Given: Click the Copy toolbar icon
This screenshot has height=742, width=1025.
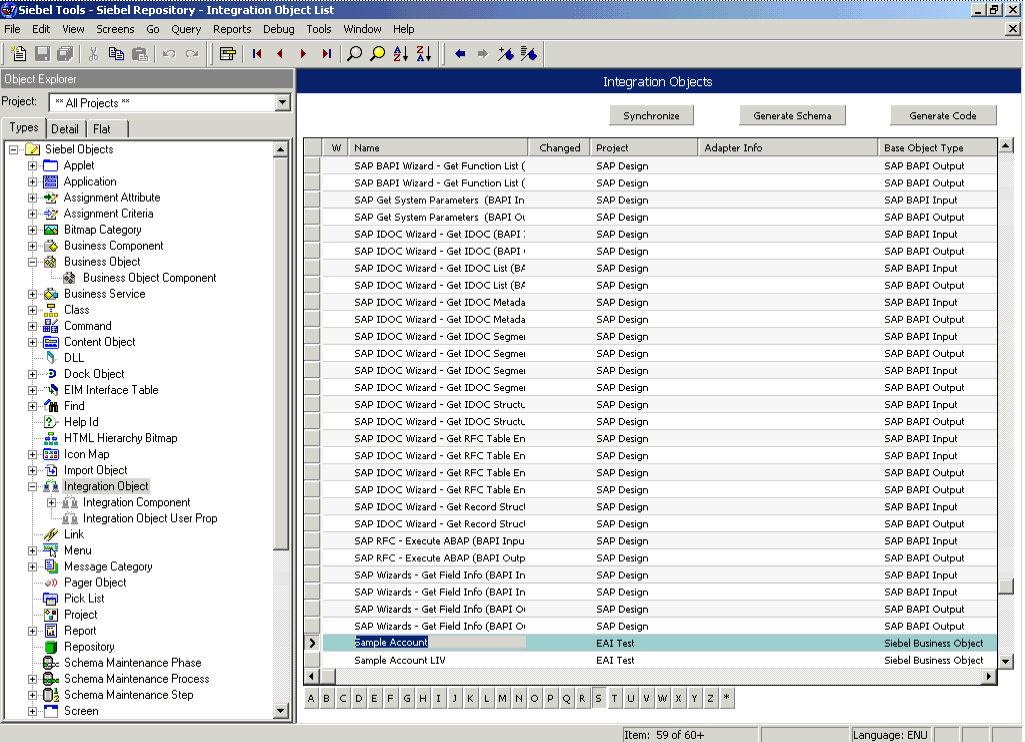Looking at the screenshot, I should pyautogui.click(x=117, y=54).
